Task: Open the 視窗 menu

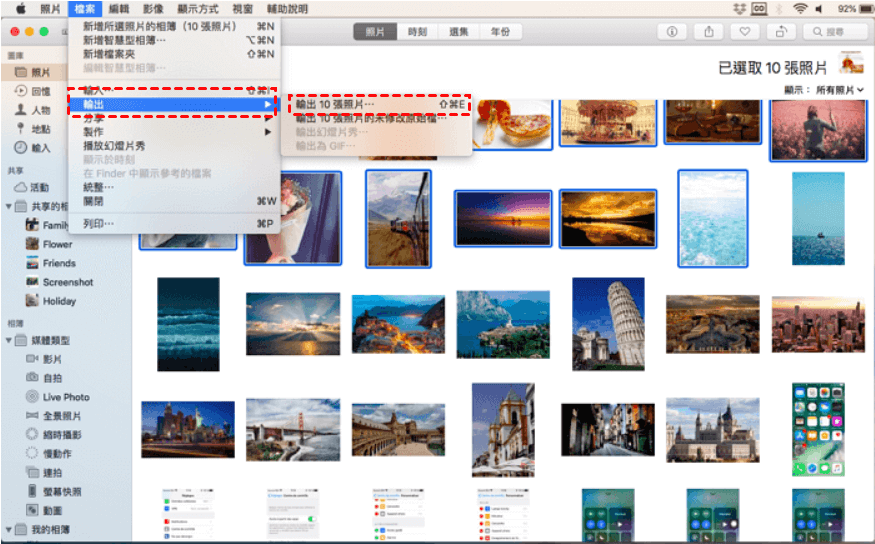Action: pyautogui.click(x=242, y=8)
